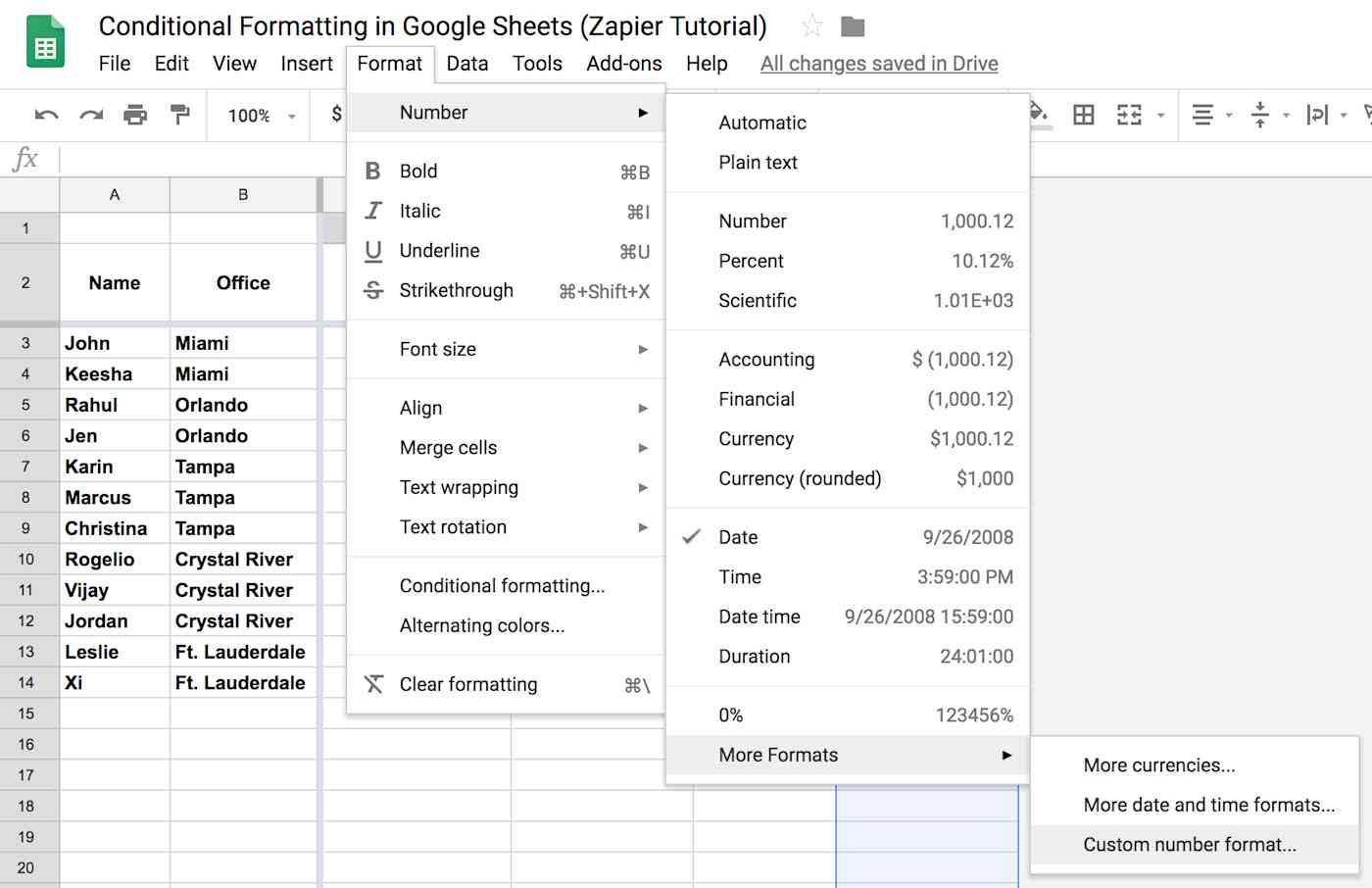Open the Borders icon
The image size is (1372, 888).
[1083, 115]
